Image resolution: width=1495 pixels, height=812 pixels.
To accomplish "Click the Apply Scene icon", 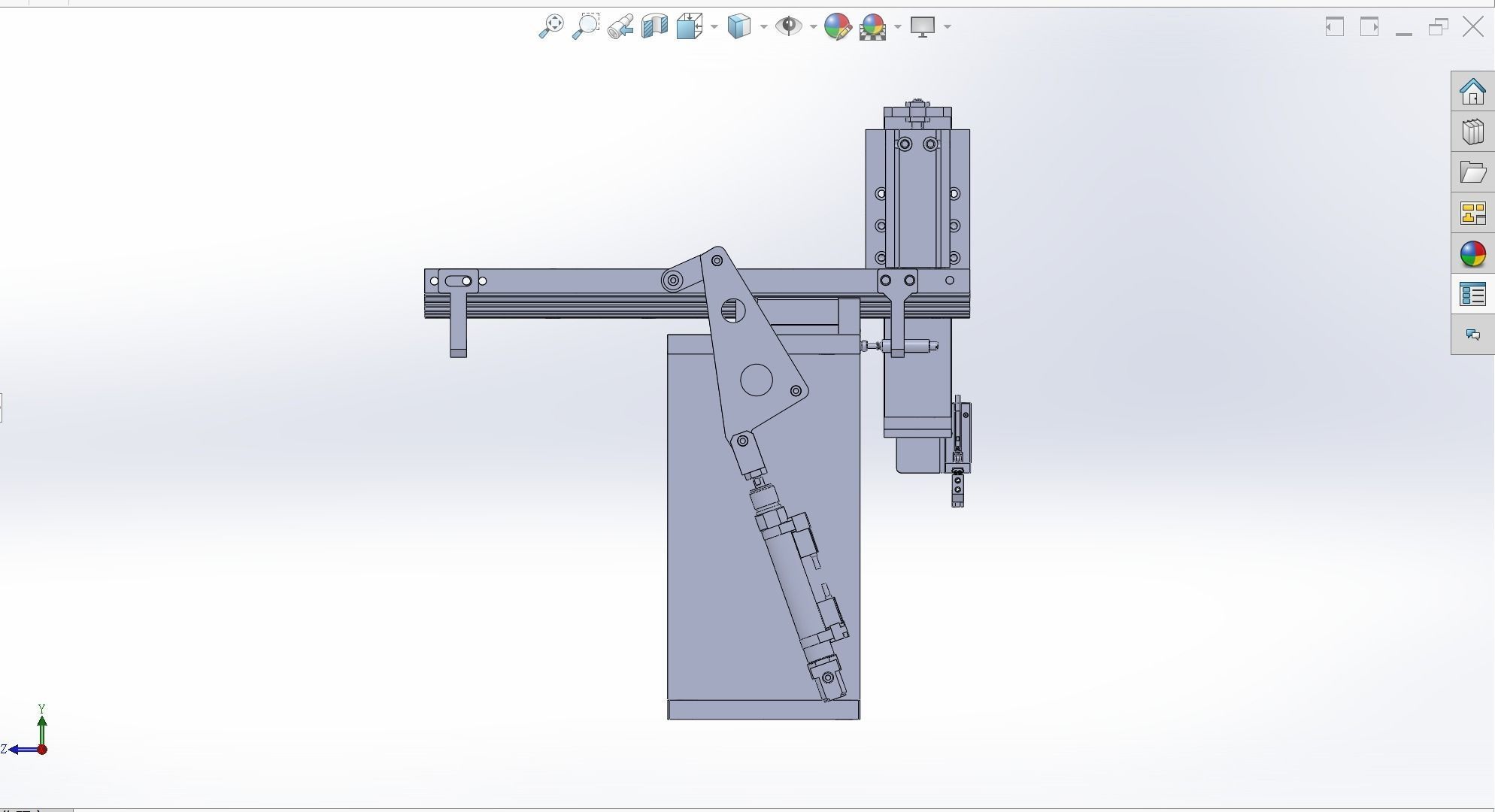I will (x=872, y=26).
